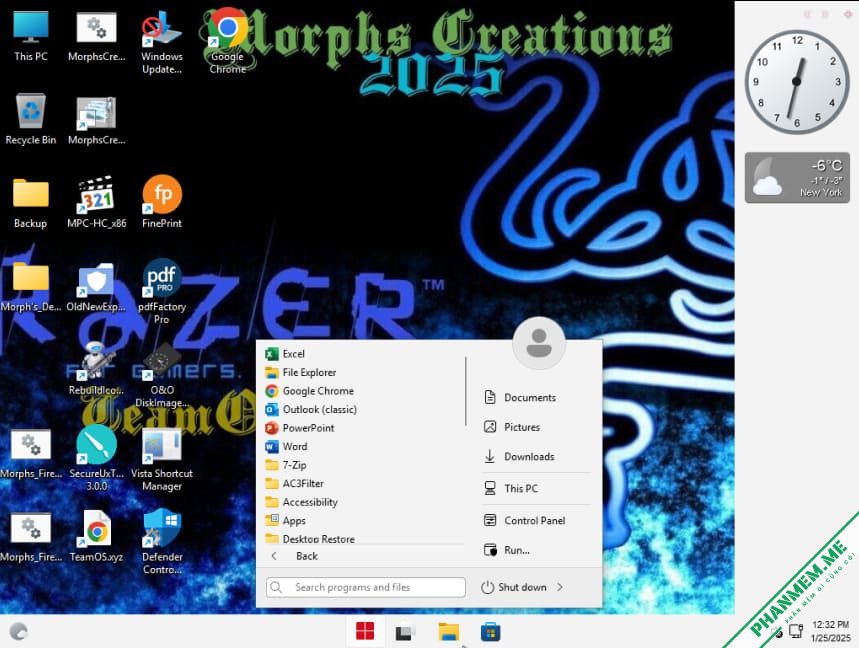Image resolution: width=859 pixels, height=648 pixels.
Task: Click the user account picture in Start menu
Action: [539, 343]
